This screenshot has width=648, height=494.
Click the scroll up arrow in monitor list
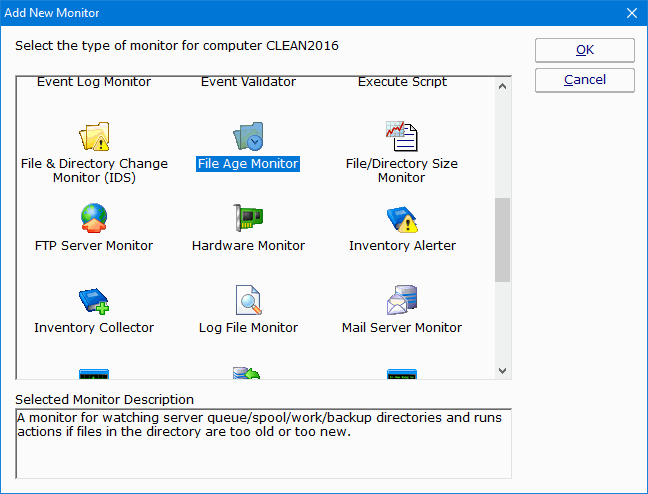(x=503, y=85)
